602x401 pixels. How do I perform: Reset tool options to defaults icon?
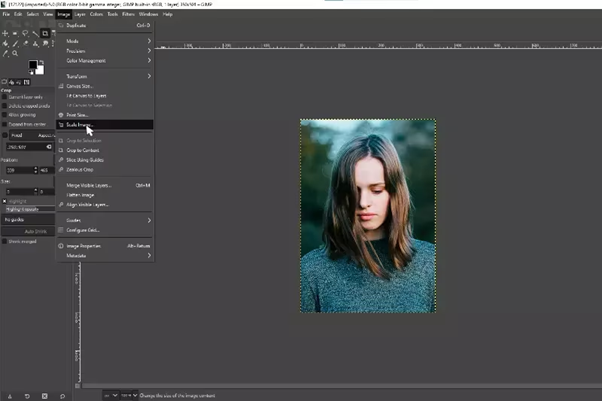point(62,396)
